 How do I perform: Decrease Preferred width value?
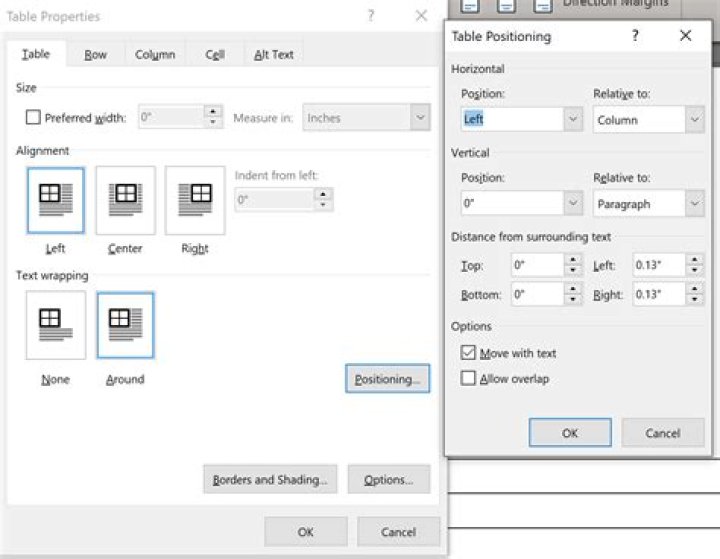213,122
